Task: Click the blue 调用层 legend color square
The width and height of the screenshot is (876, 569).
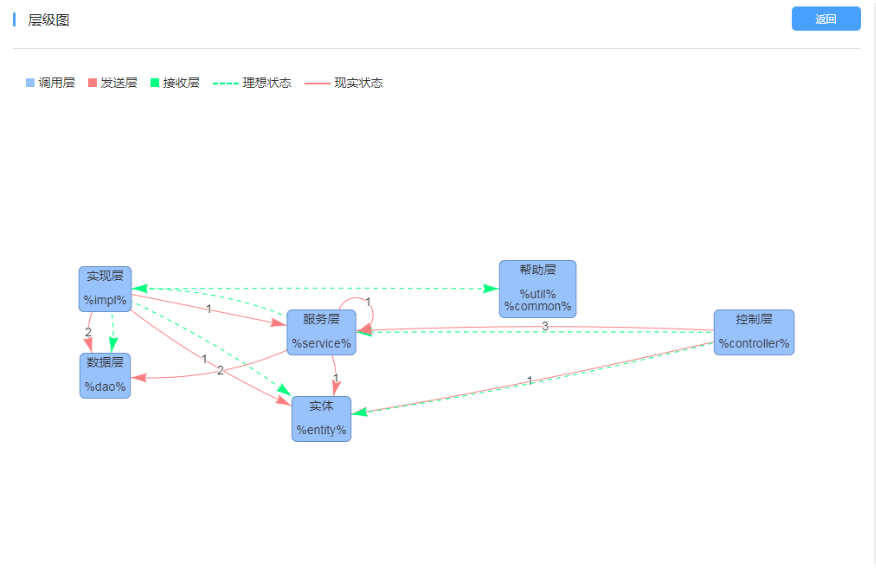Action: point(30,83)
